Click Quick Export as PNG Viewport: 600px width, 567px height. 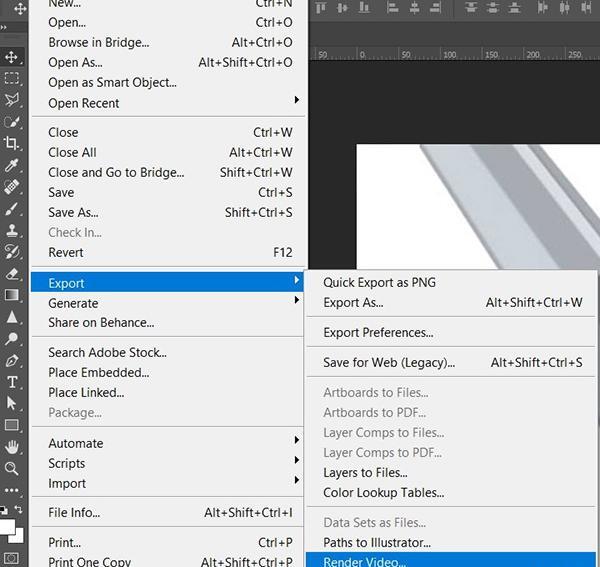click(x=452, y=283)
